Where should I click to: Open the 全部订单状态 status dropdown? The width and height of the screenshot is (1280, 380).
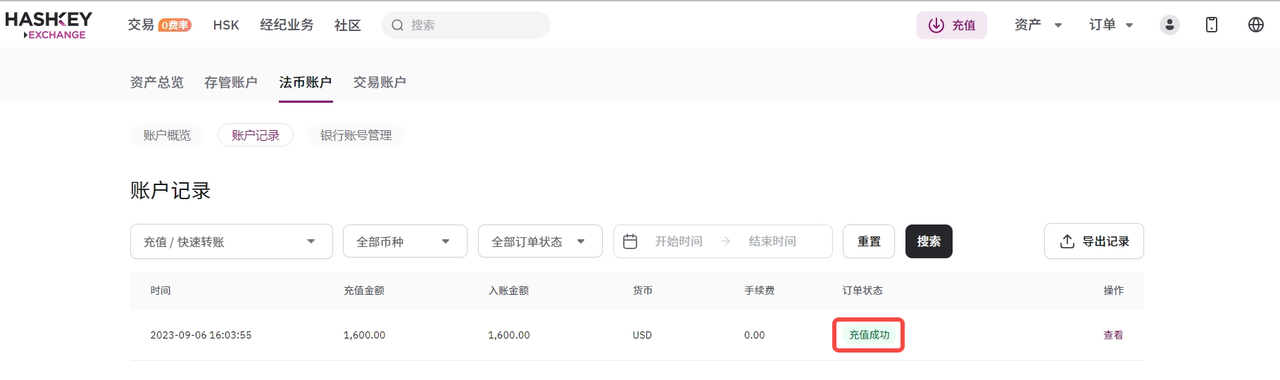(x=540, y=241)
